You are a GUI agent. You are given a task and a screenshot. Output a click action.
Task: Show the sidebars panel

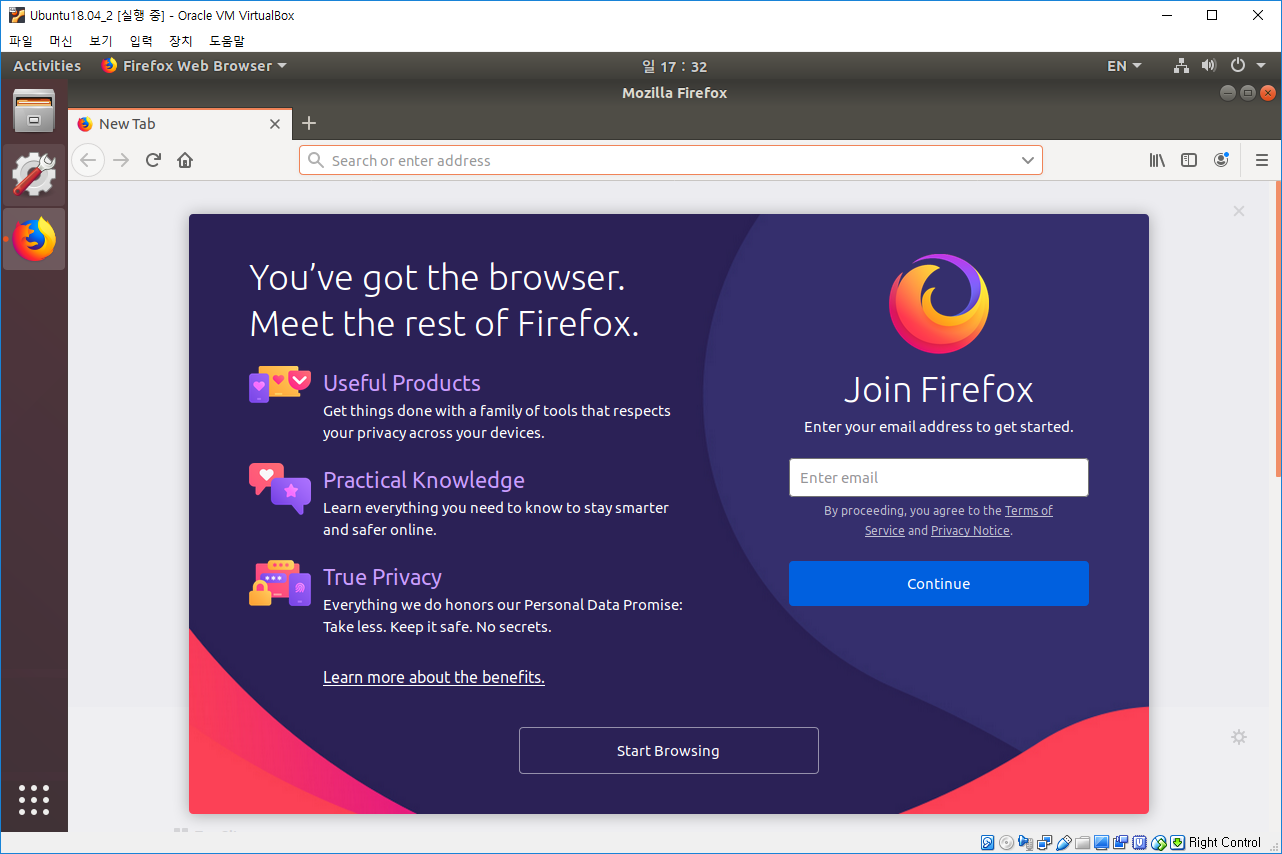pos(1189,160)
